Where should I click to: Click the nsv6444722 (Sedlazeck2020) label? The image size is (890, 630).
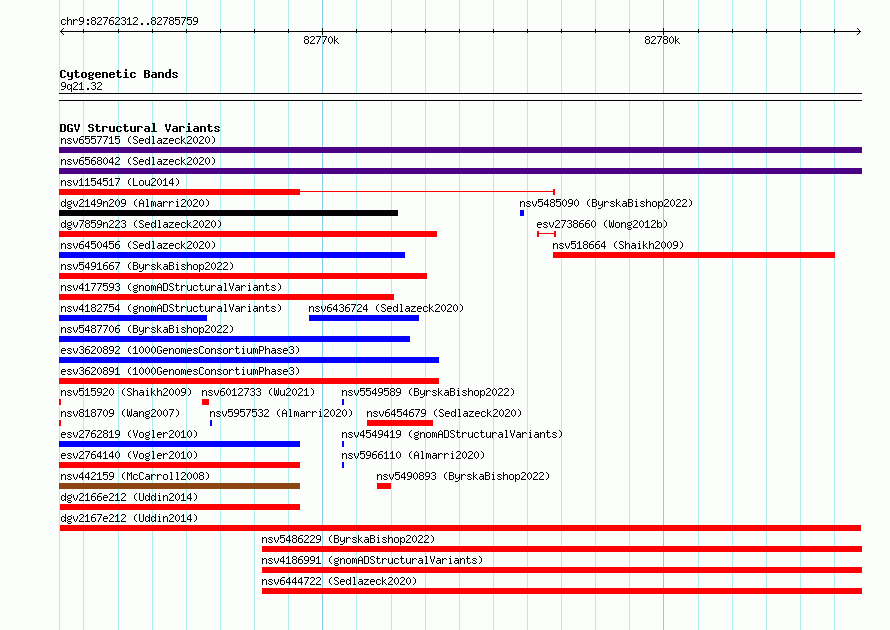[x=339, y=581]
